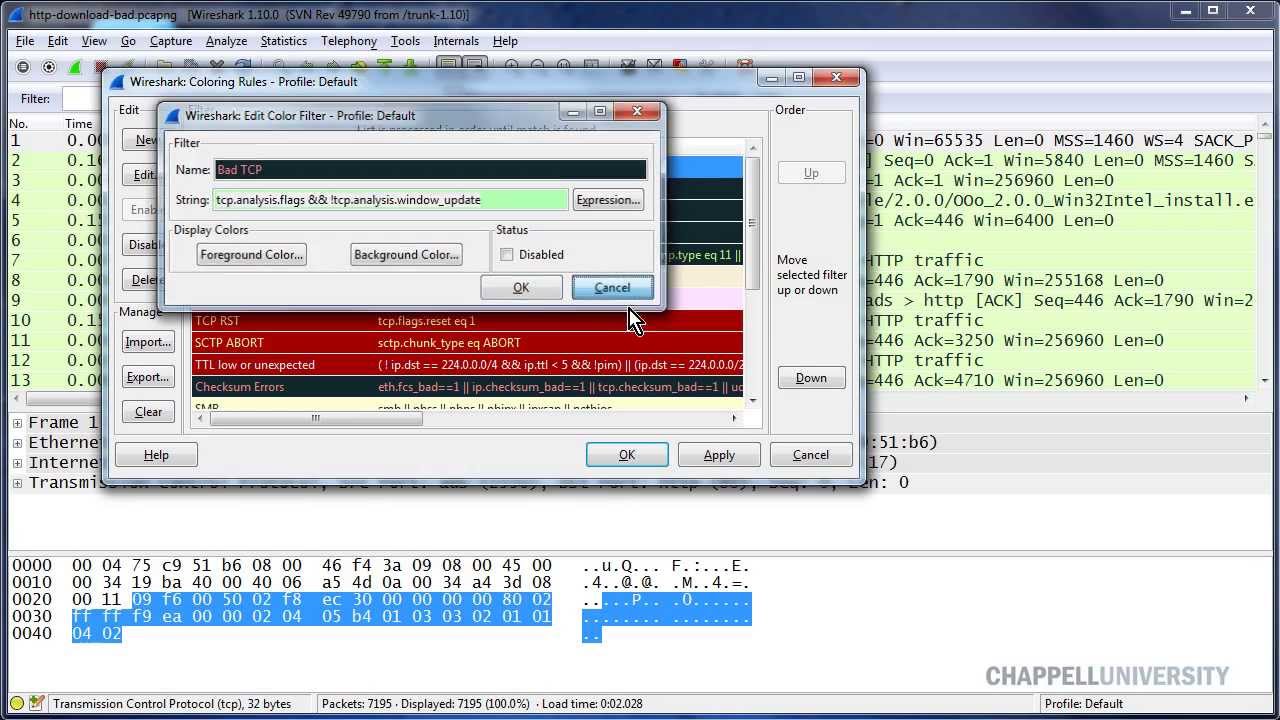Click packet list scroll-right arrow
Screen dimensions: 1280x720
point(1246,398)
